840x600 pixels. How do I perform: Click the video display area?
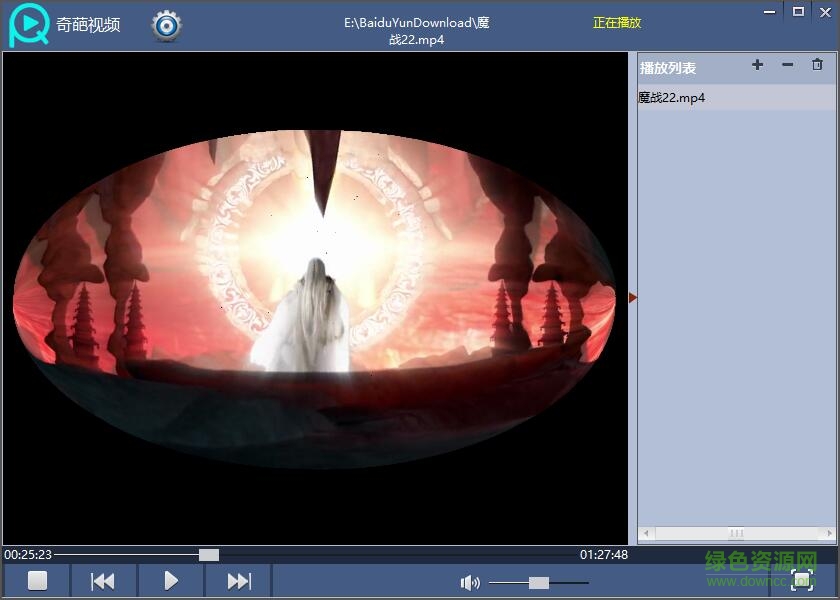(x=315, y=298)
